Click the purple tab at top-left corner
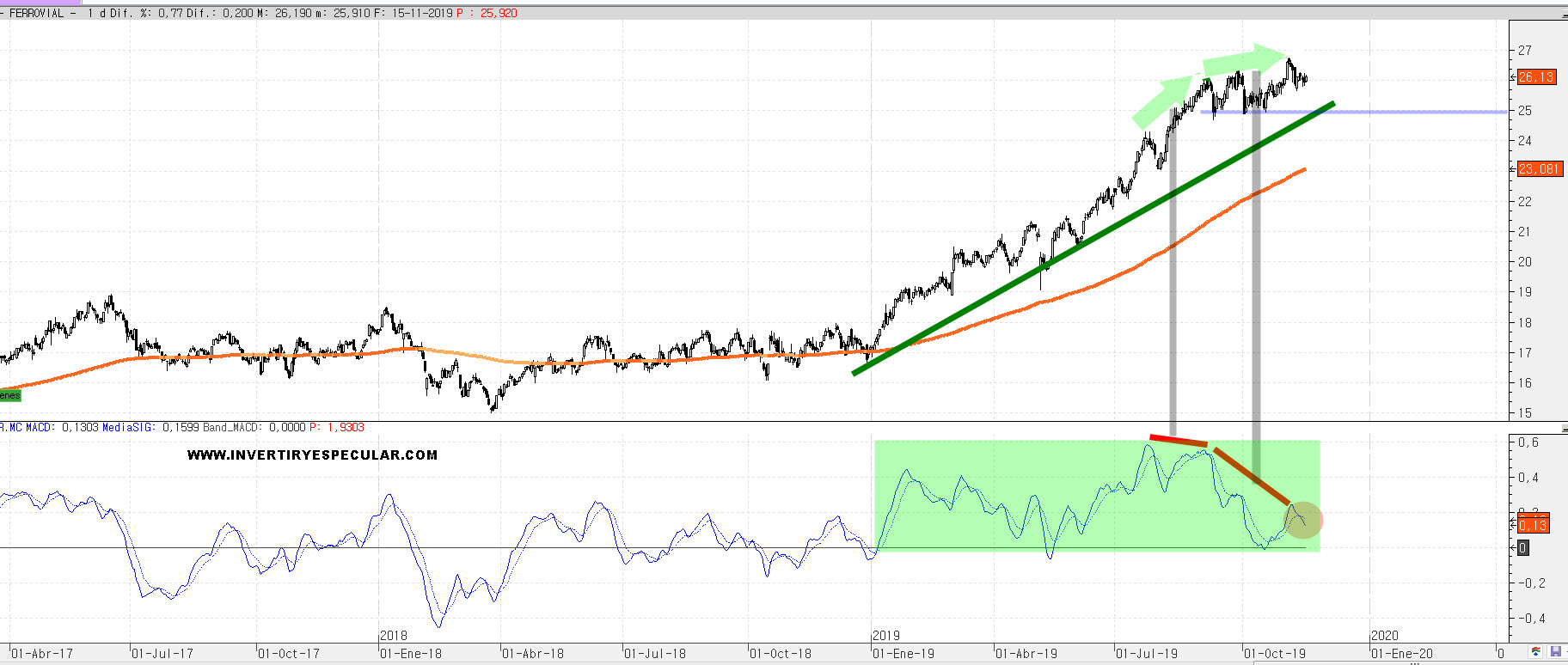This screenshot has width=1568, height=665. click(40, 3)
